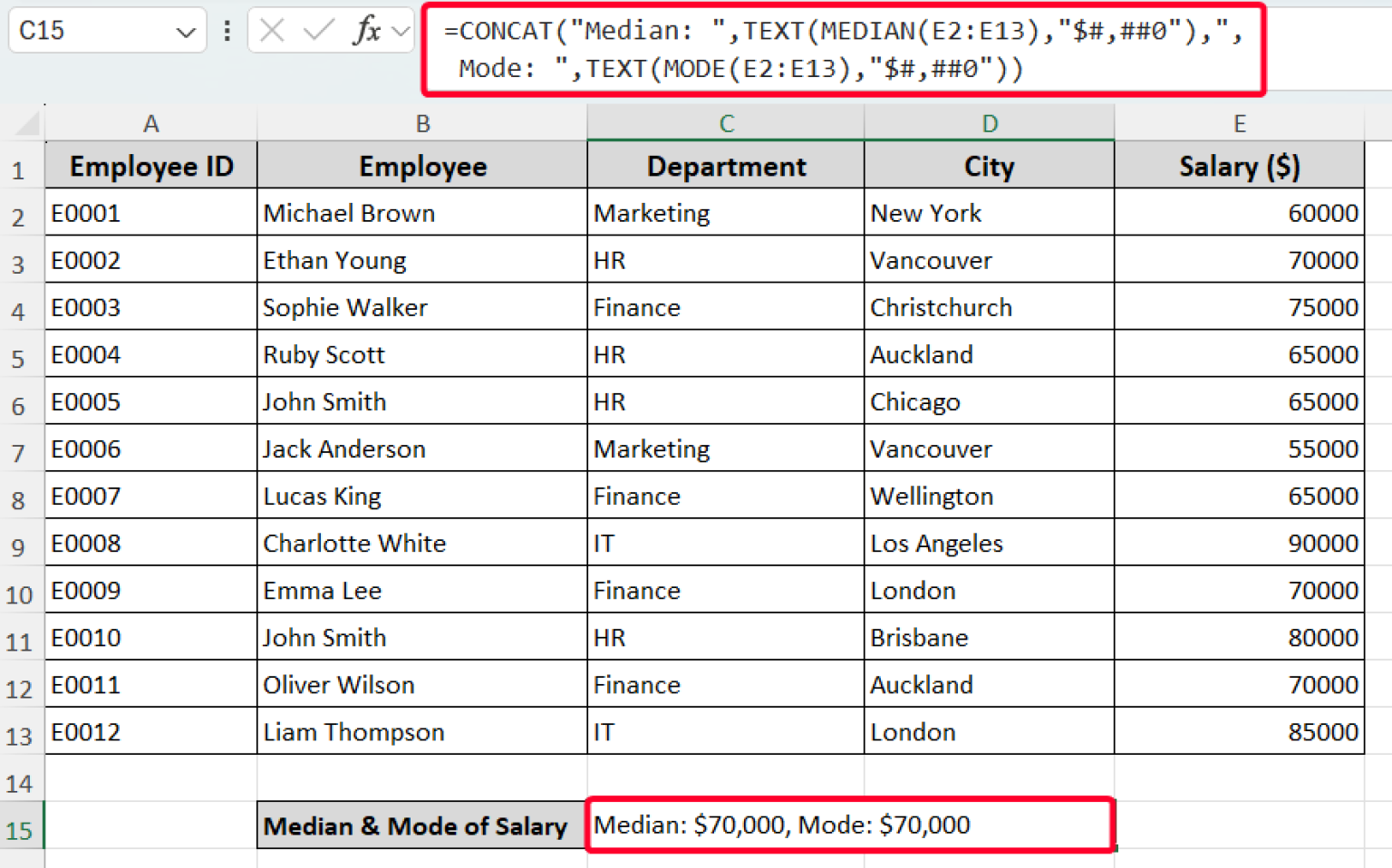The width and height of the screenshot is (1392, 868).
Task: Click the three-dot separator beside the Name Box
Action: [227, 30]
